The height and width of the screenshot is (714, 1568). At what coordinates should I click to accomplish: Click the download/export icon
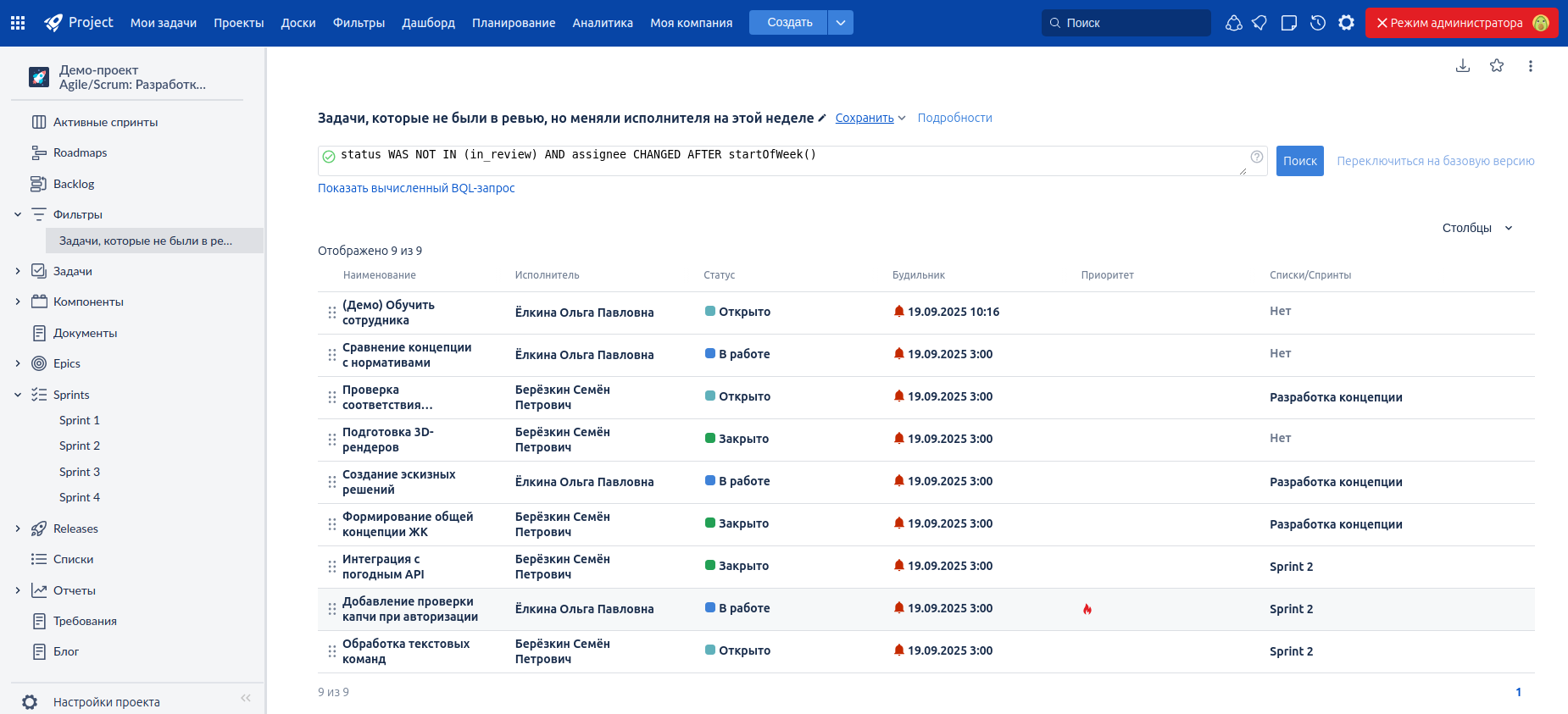(x=1463, y=66)
